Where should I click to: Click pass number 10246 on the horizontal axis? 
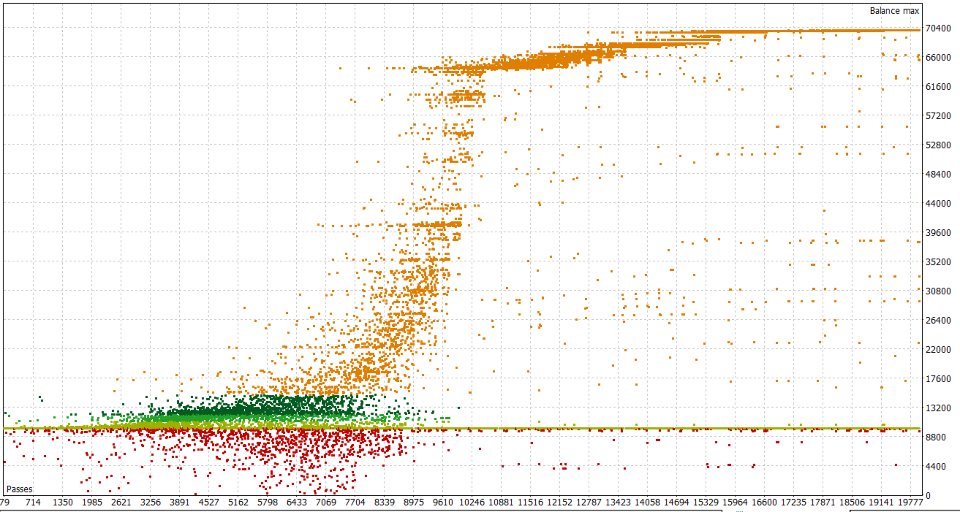[x=472, y=502]
